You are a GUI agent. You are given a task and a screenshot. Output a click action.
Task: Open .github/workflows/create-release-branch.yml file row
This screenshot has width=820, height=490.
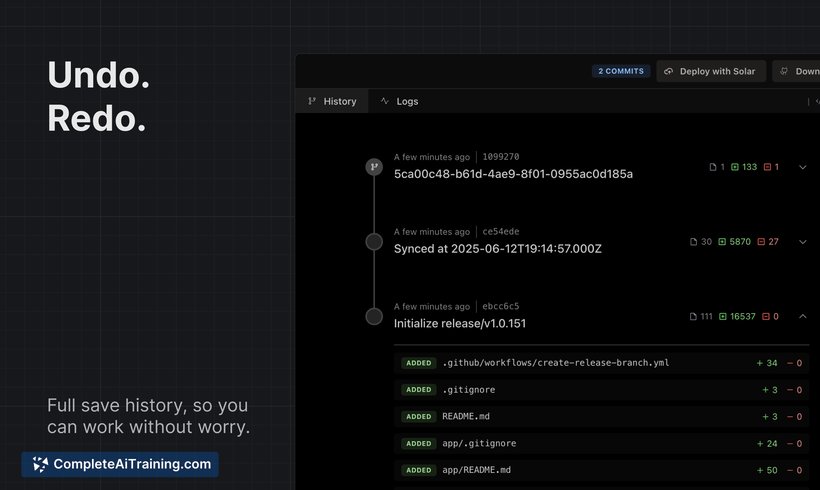point(601,363)
